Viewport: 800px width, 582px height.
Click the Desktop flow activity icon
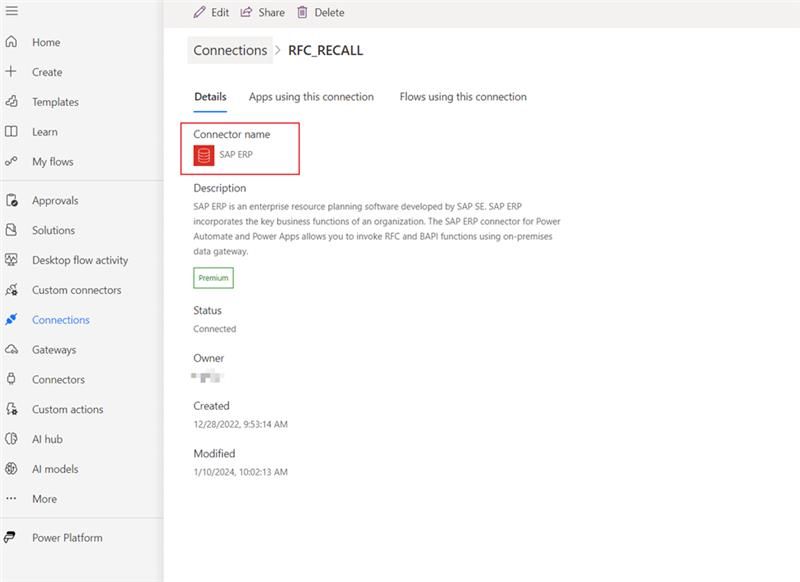[11, 260]
